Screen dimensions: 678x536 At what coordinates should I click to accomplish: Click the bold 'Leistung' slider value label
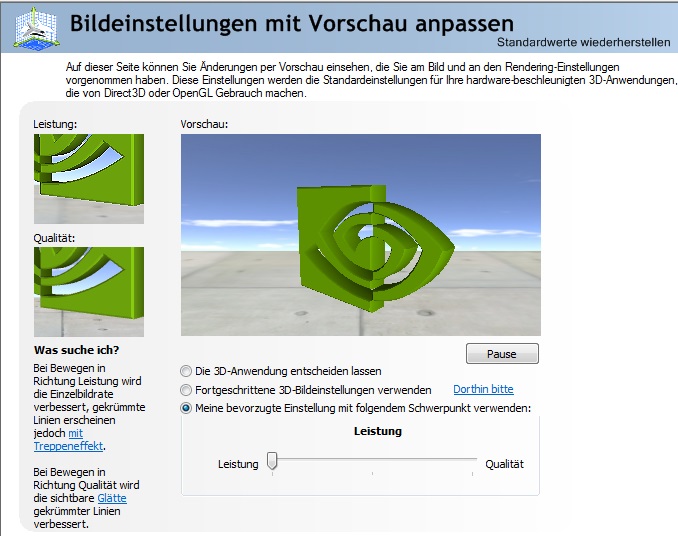pyautogui.click(x=378, y=431)
